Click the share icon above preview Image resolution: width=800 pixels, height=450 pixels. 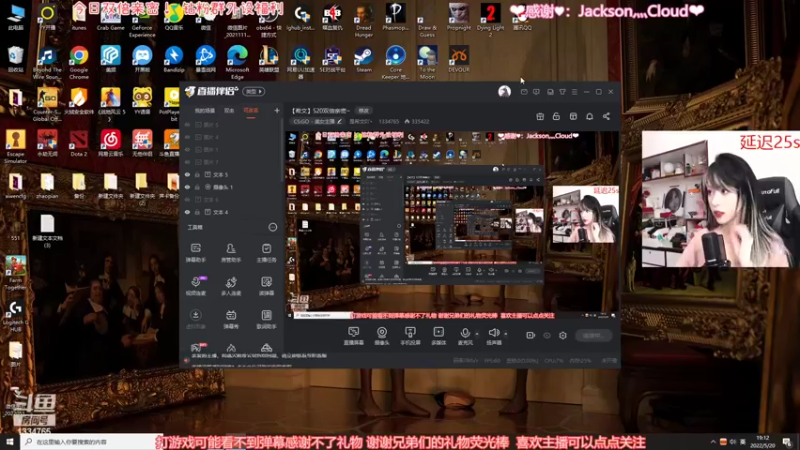[606, 116]
